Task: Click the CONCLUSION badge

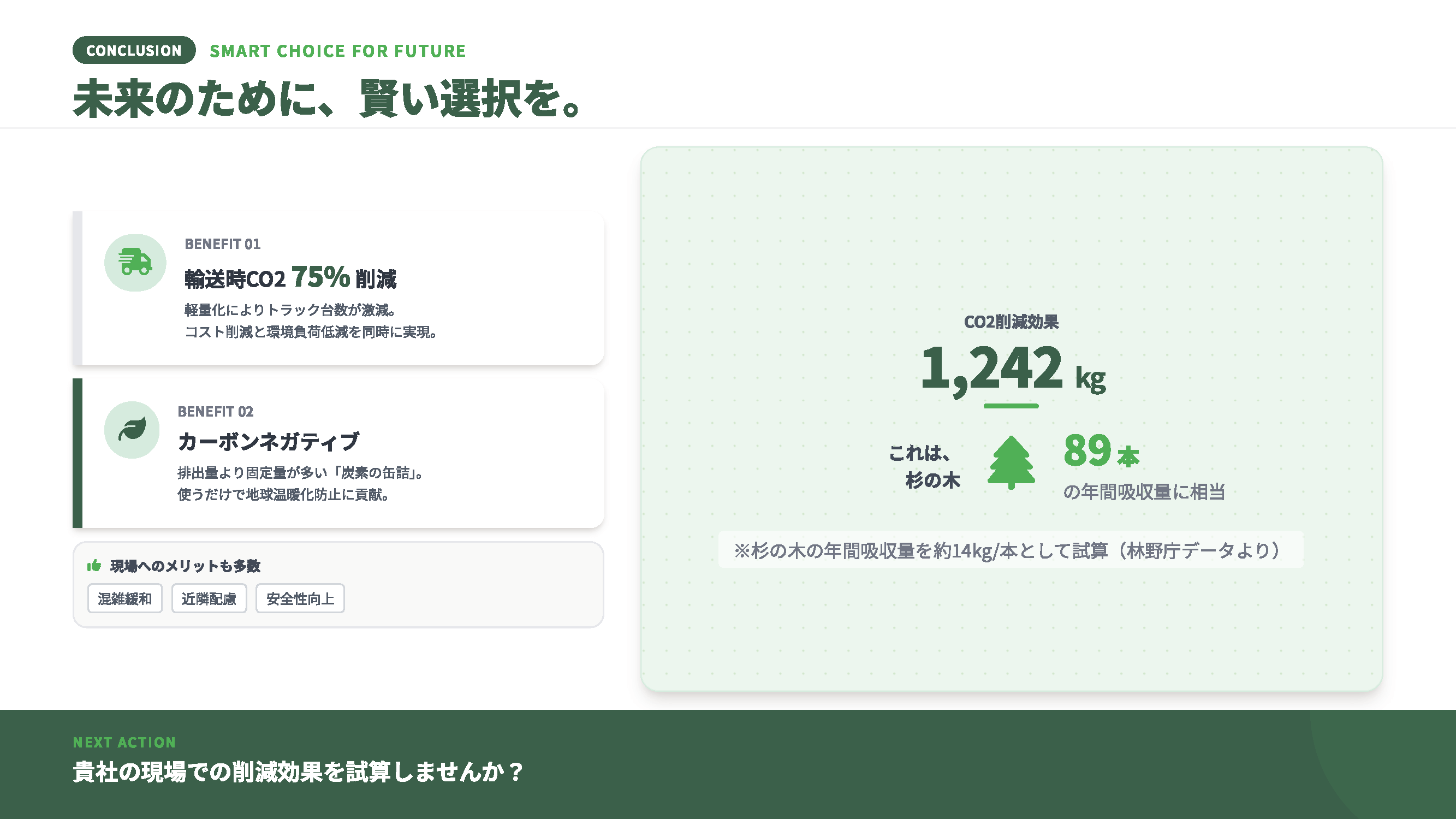Action: click(x=134, y=50)
